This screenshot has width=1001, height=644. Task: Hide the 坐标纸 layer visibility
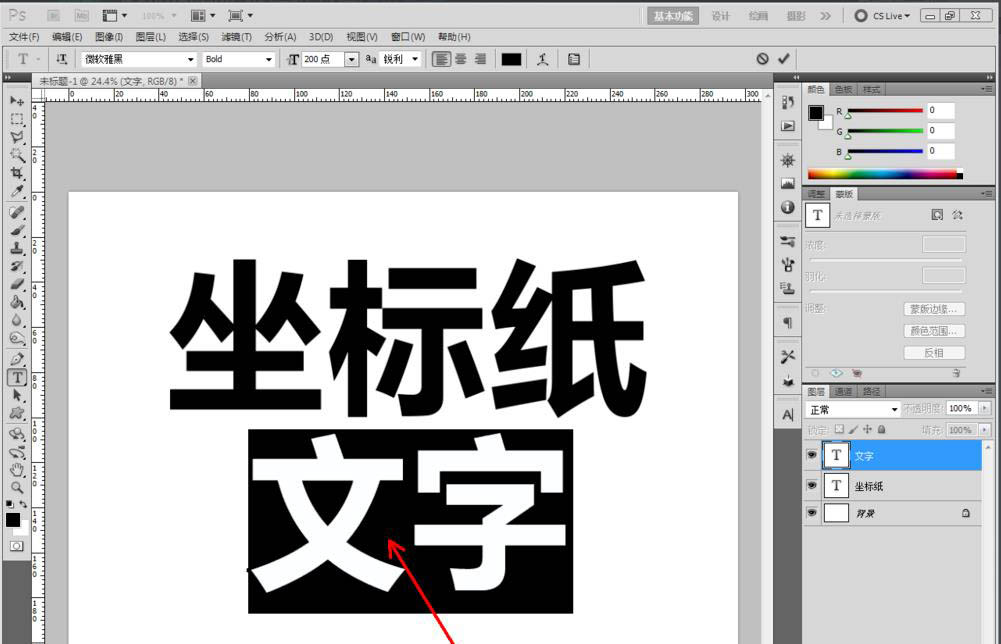point(812,486)
